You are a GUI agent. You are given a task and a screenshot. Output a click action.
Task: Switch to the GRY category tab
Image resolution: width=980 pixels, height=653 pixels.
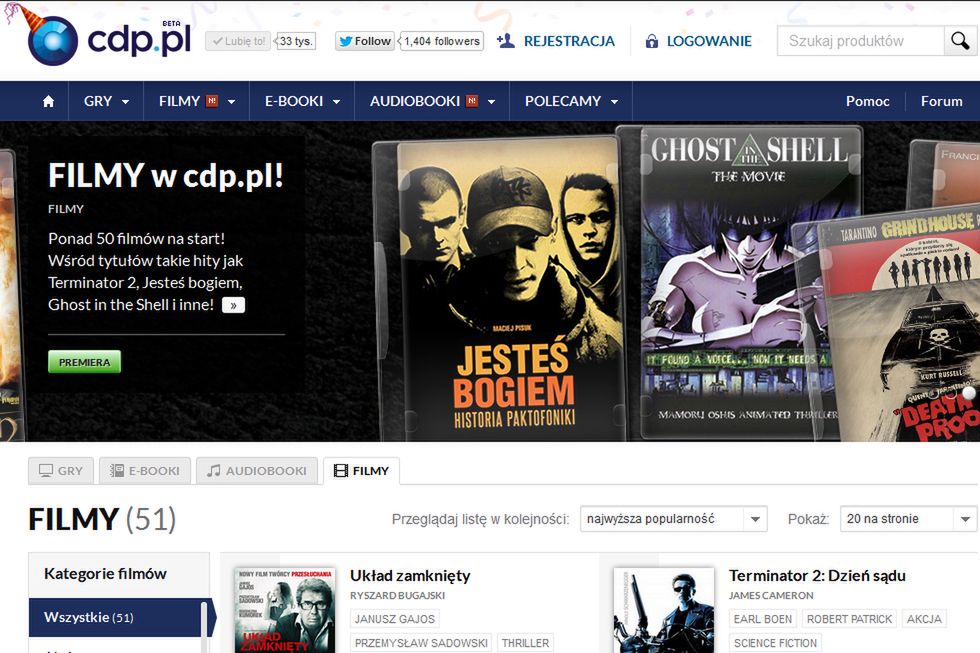[x=61, y=471]
